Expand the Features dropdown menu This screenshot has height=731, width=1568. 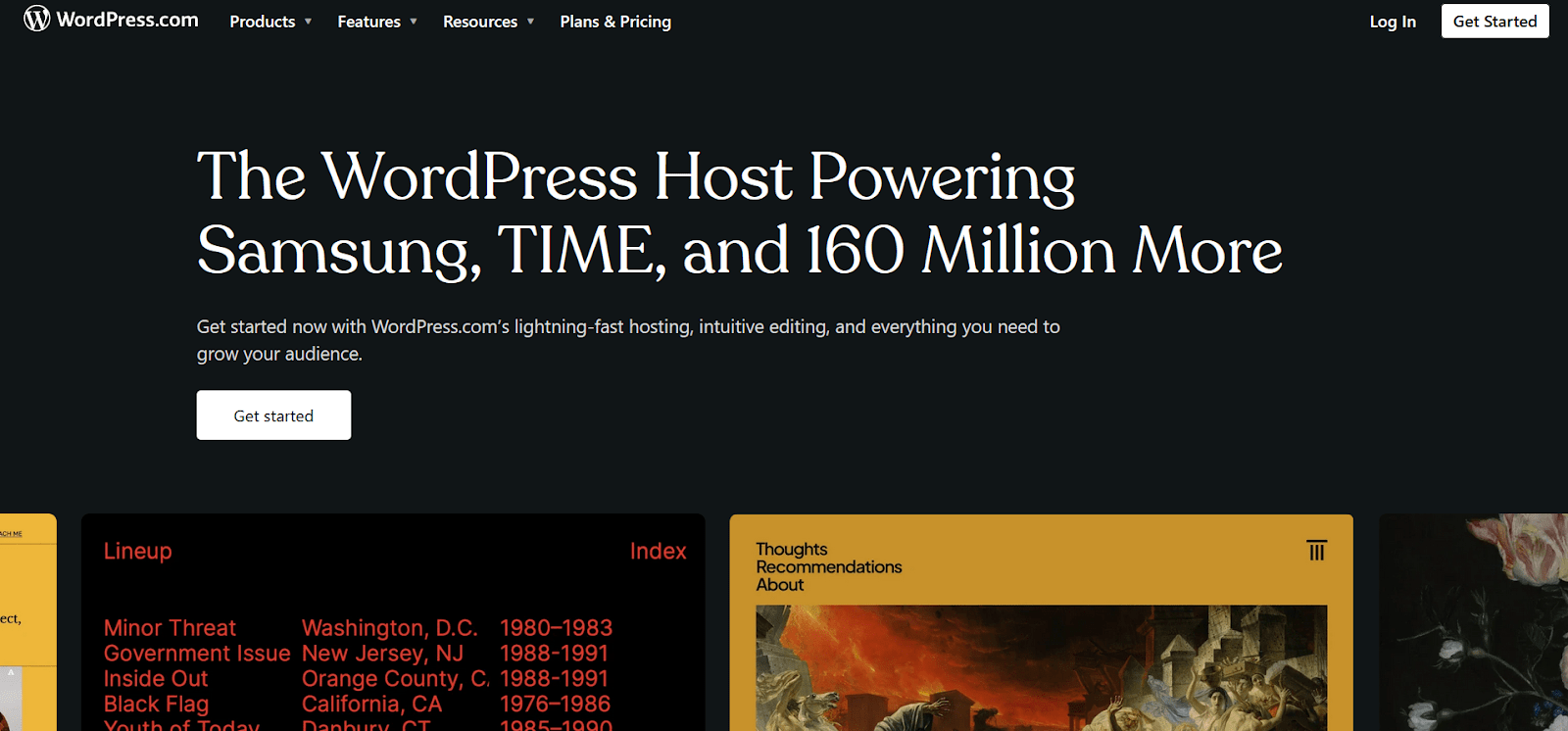coord(377,22)
